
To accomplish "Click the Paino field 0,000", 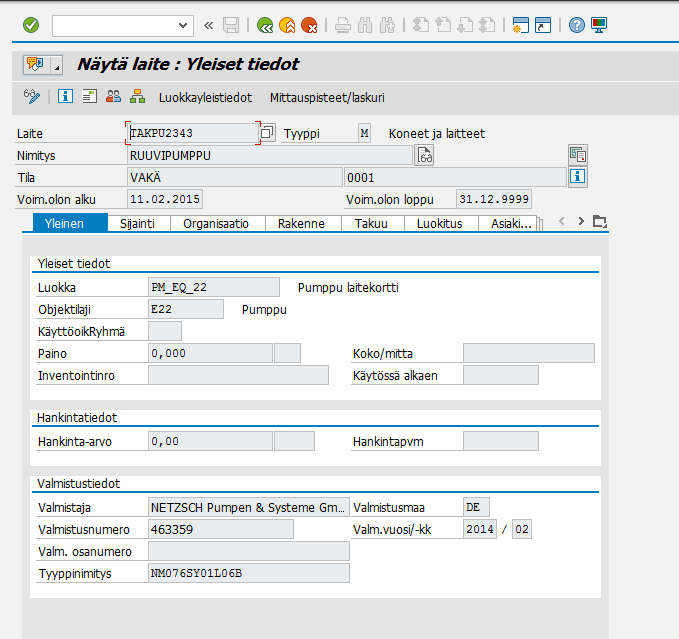I will pyautogui.click(x=210, y=353).
